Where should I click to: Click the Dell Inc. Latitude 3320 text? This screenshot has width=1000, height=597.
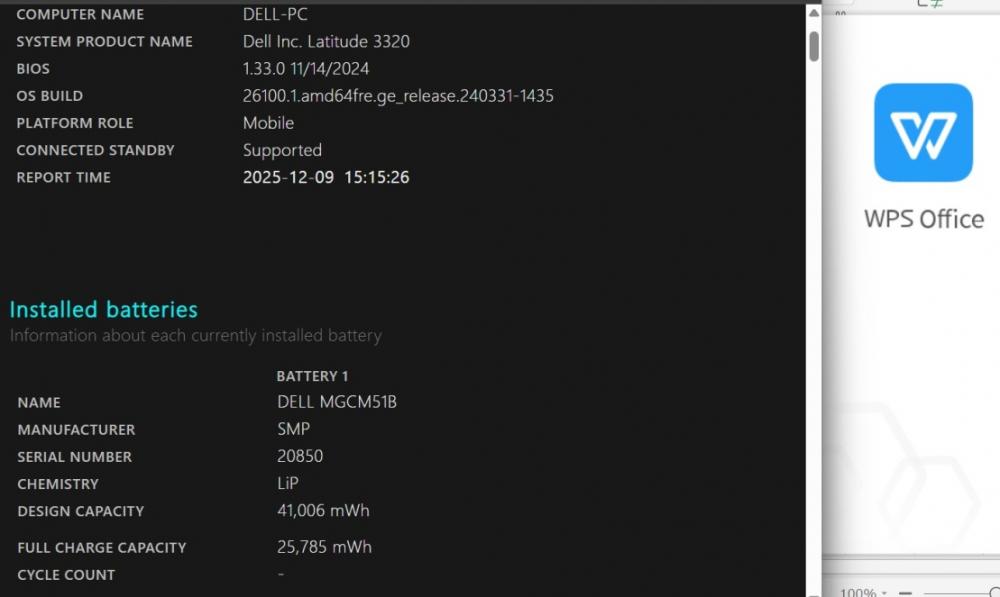[326, 41]
